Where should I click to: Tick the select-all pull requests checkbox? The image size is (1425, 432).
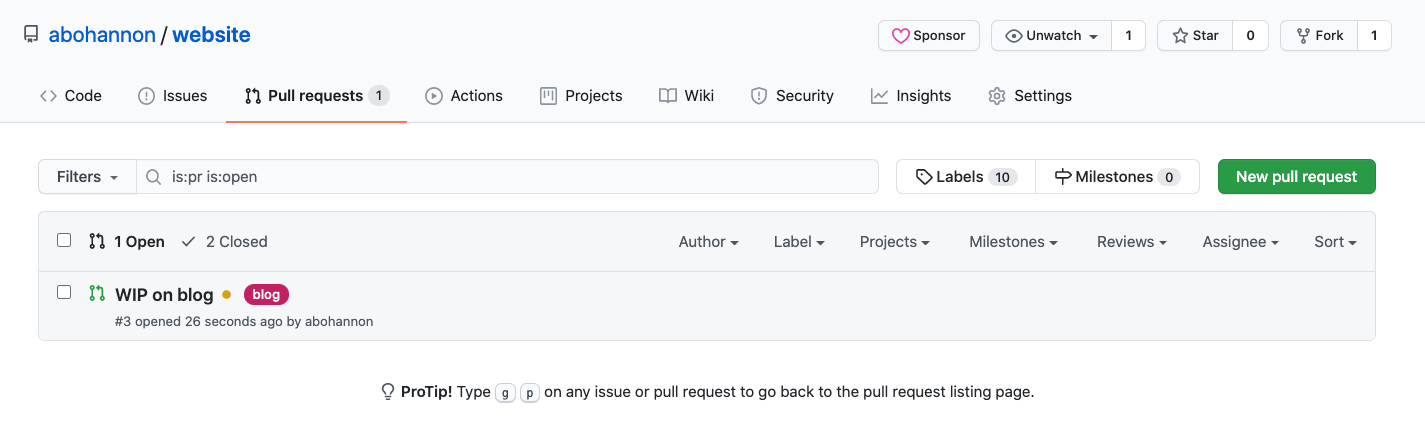click(x=64, y=240)
